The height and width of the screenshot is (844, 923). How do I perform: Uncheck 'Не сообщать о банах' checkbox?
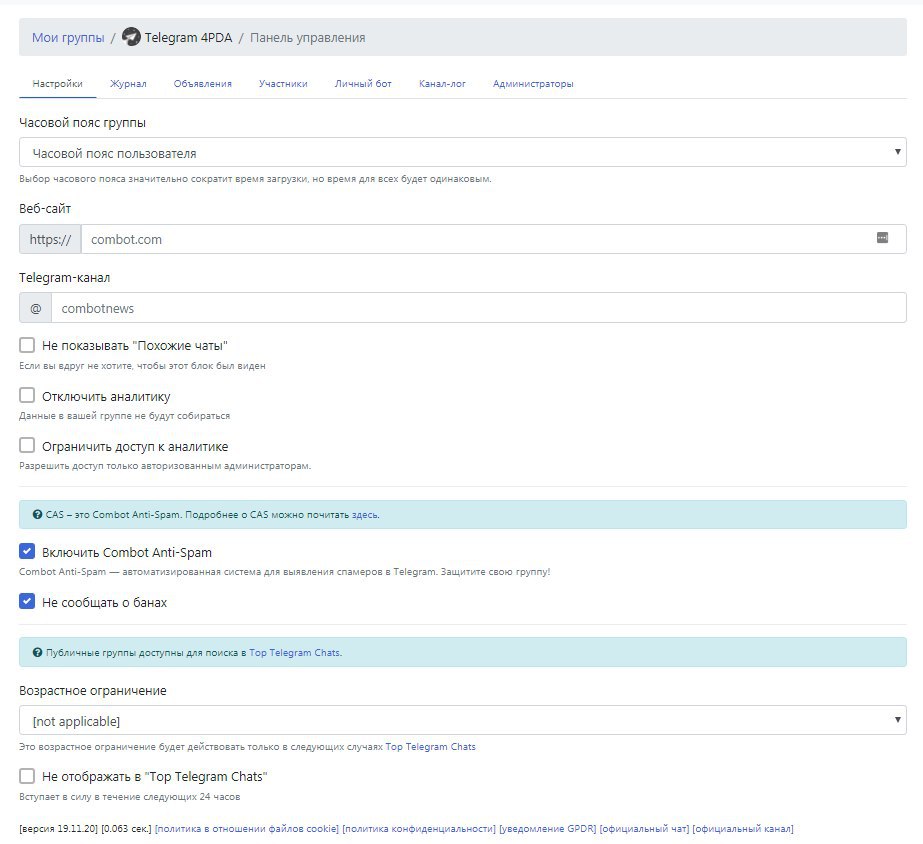27,601
